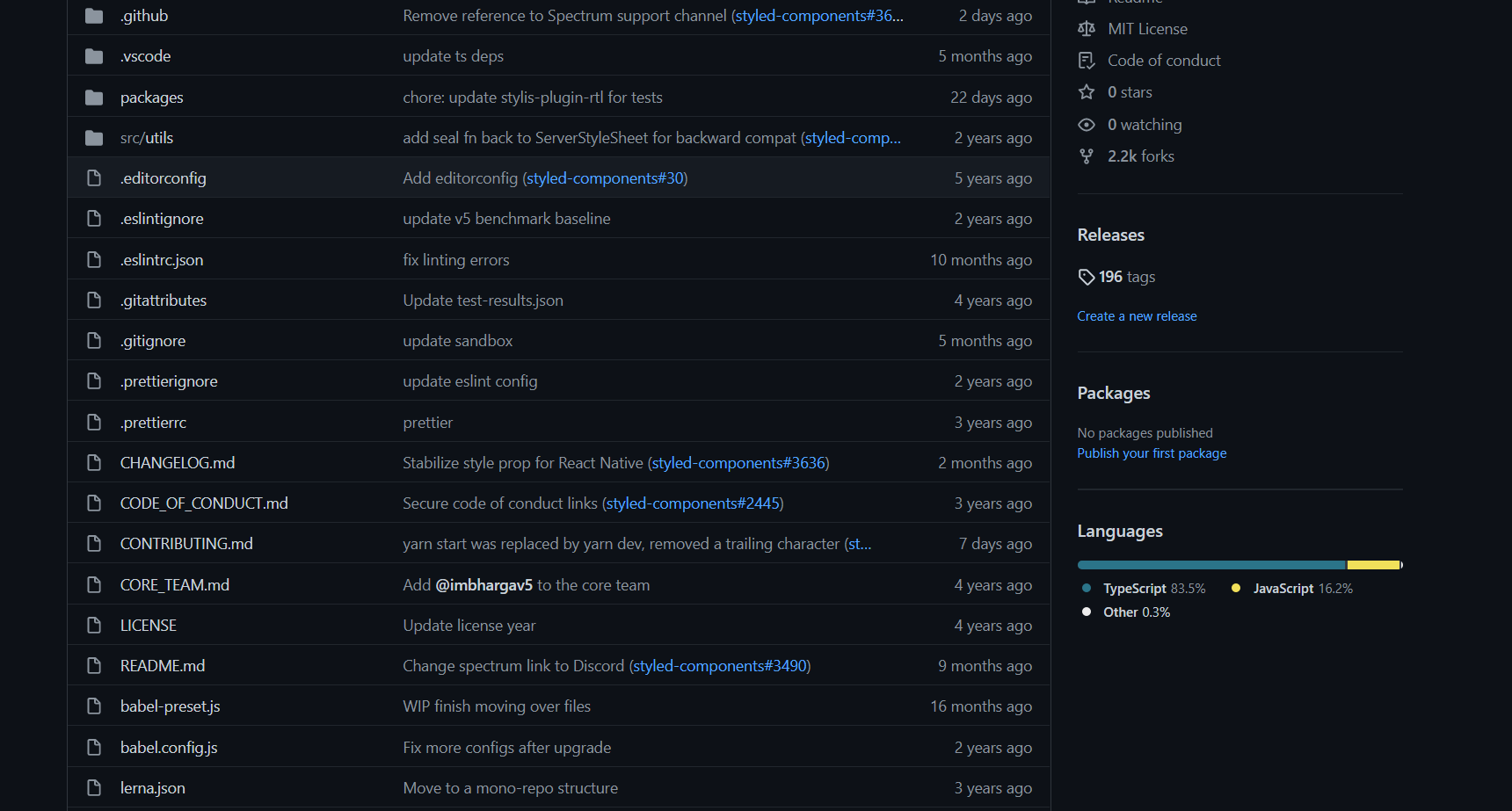Click the star icon next to 0 stars
The height and width of the screenshot is (811, 1512).
1087,92
